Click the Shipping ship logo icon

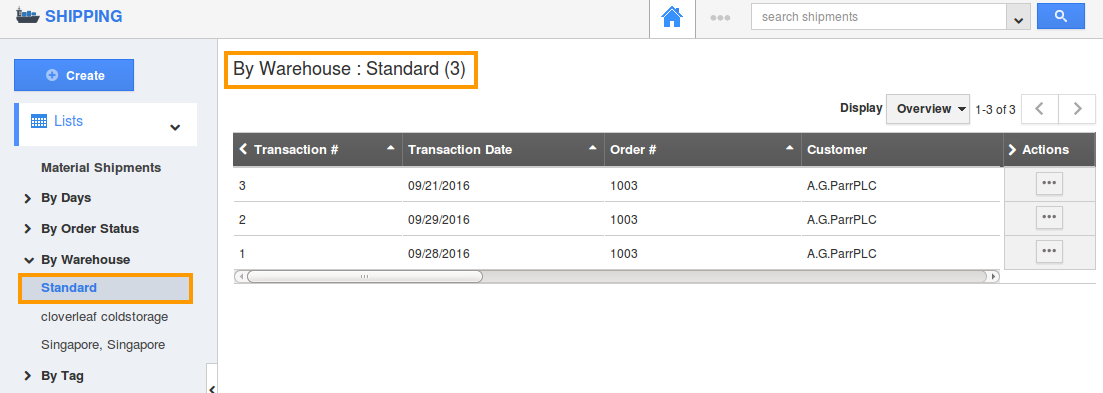tap(28, 15)
